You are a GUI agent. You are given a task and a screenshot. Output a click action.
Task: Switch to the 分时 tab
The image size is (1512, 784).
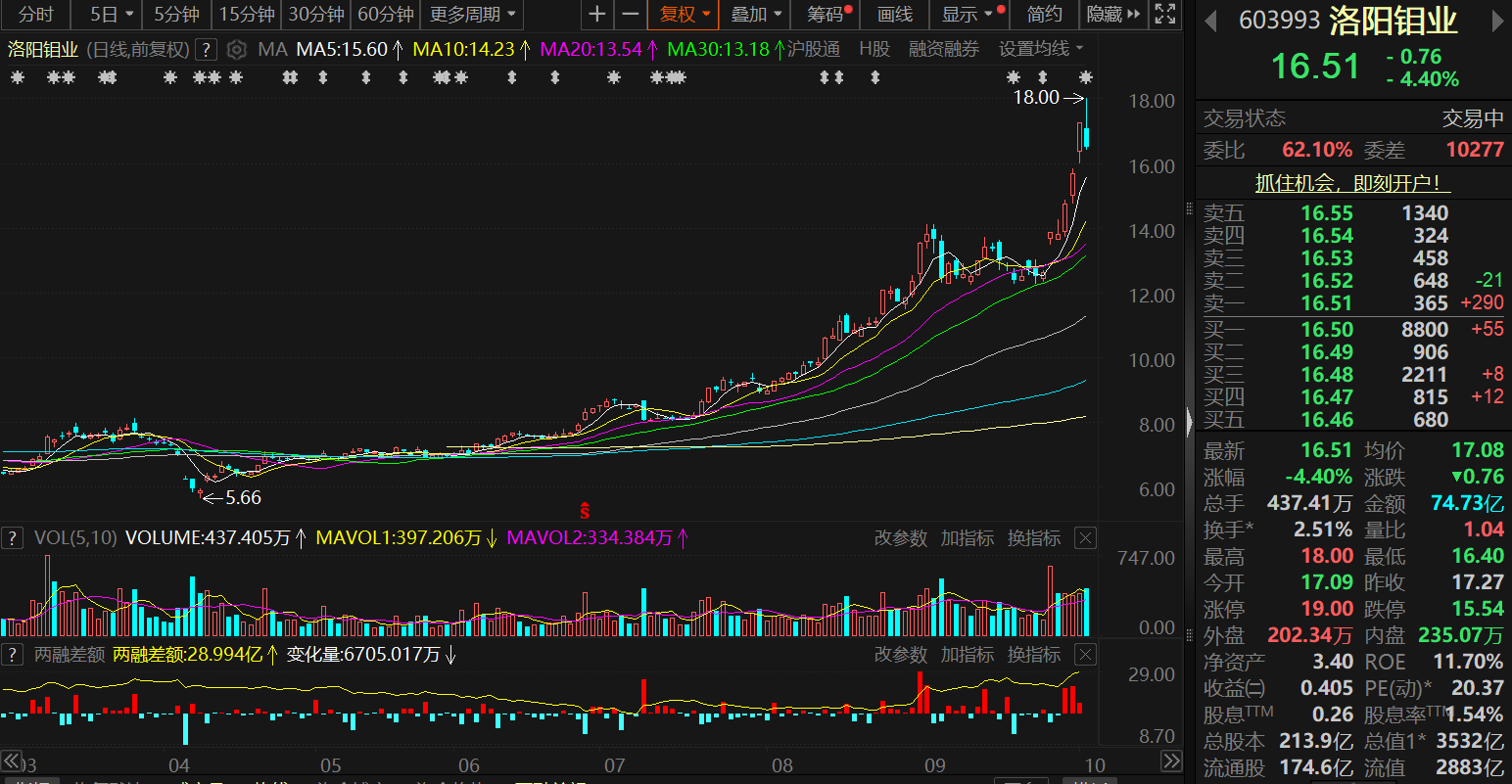point(36,15)
